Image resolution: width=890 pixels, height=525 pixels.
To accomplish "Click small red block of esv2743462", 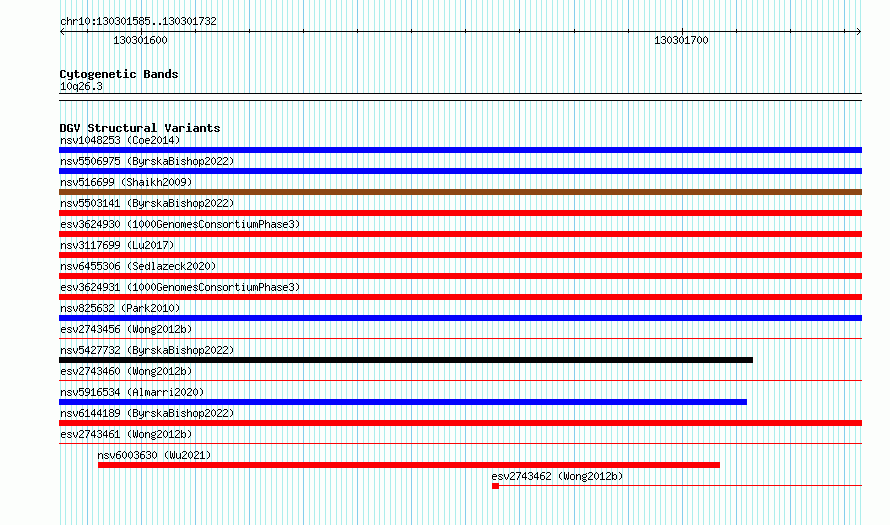I will pos(496,486).
